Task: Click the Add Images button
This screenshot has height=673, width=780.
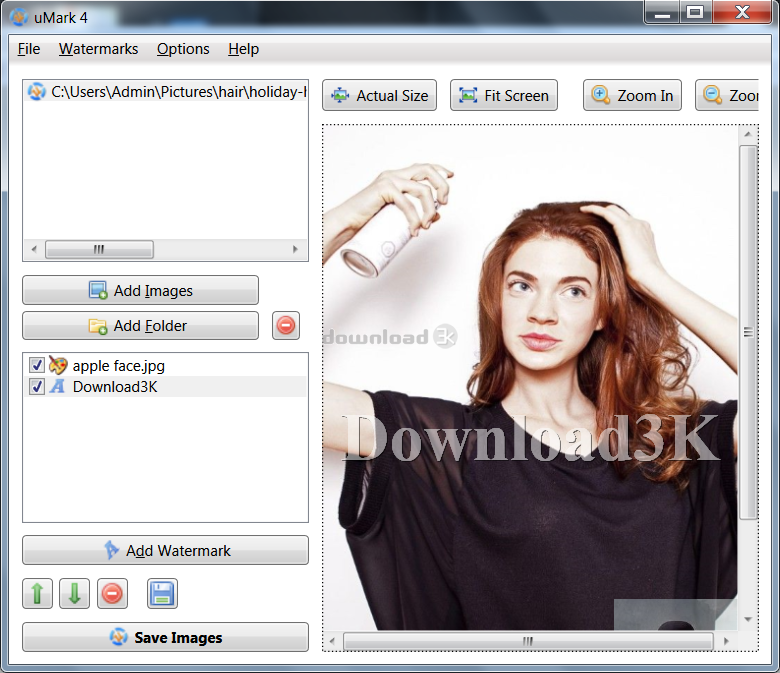Action: tap(140, 290)
